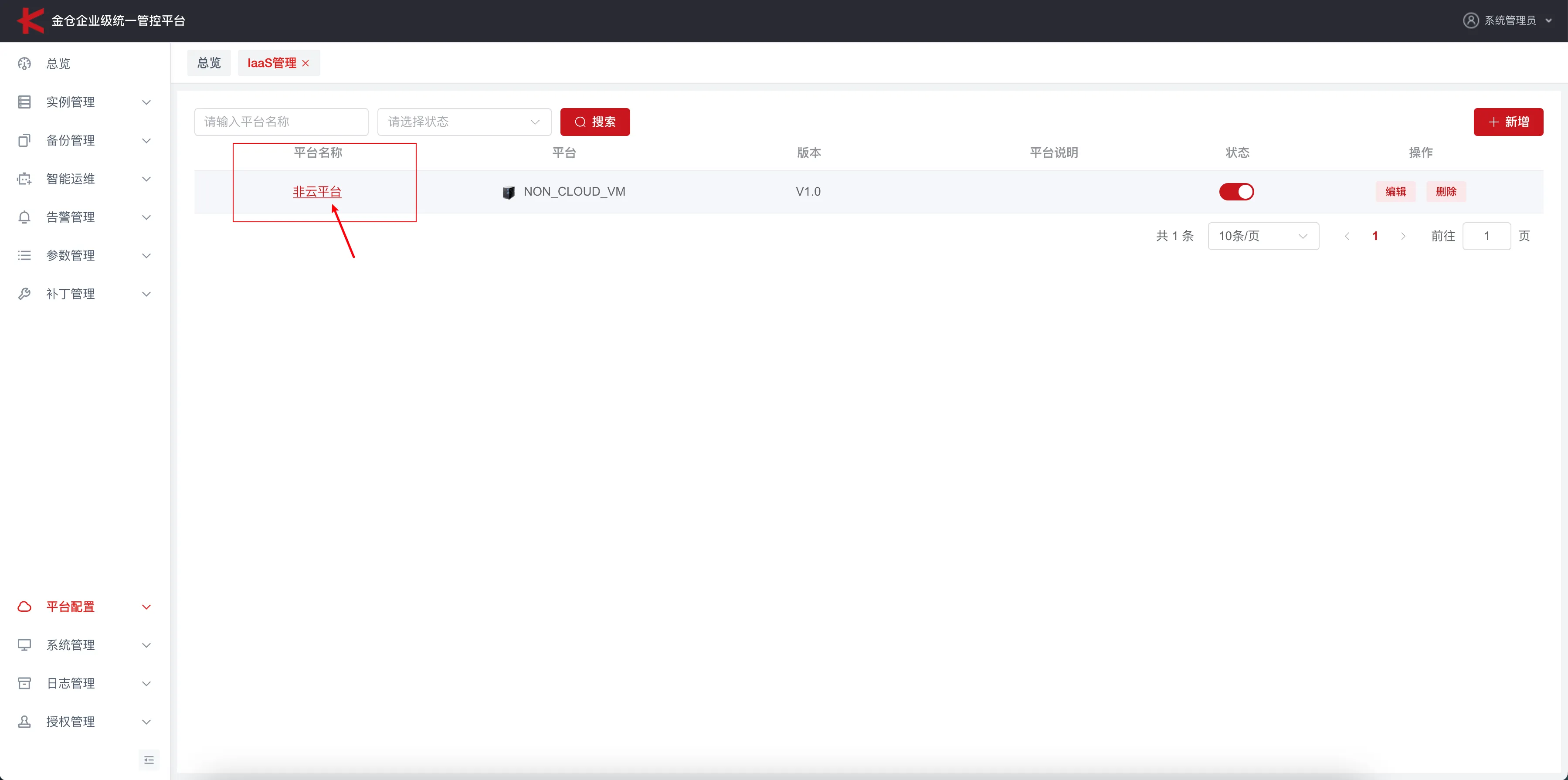Screen dimensions: 1568x780
Task: Click the 智能运维 smart operations icon
Action: [24, 178]
